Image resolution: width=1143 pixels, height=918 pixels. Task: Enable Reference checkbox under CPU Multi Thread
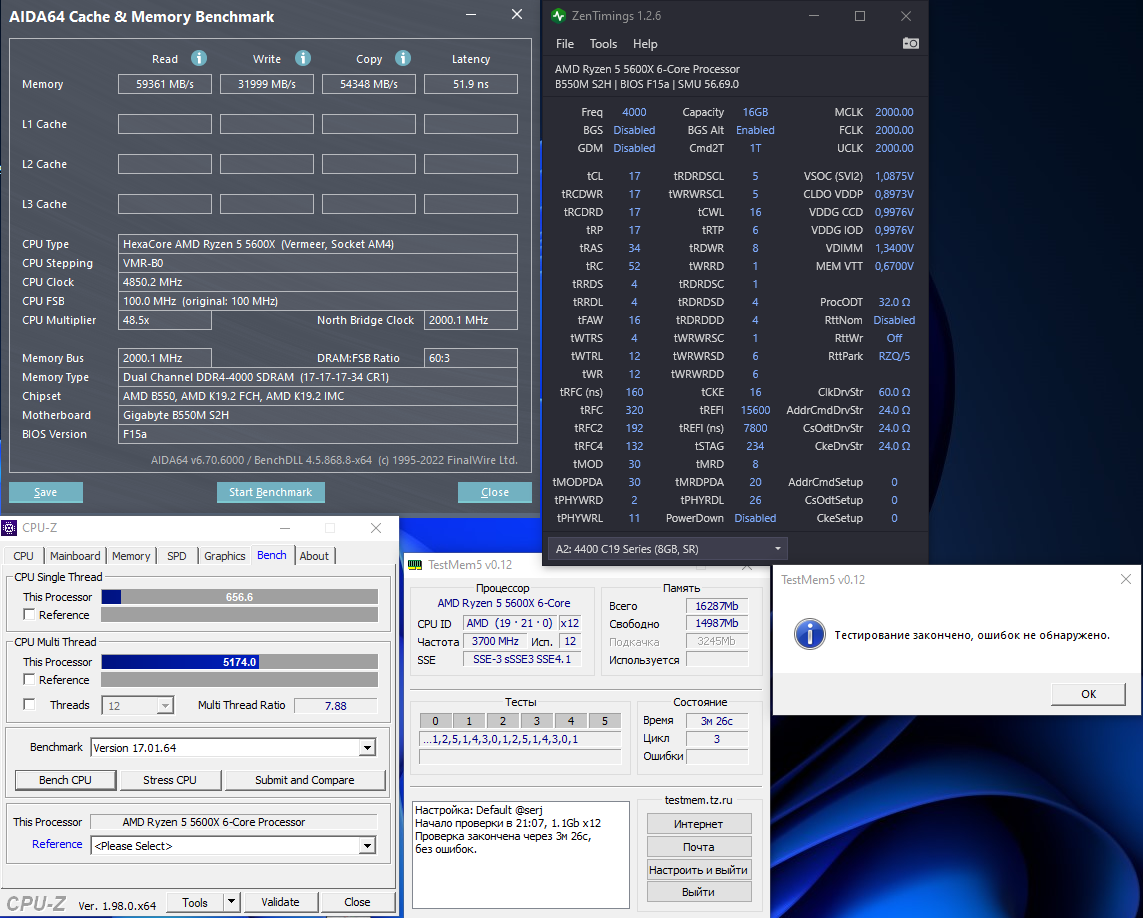29,680
